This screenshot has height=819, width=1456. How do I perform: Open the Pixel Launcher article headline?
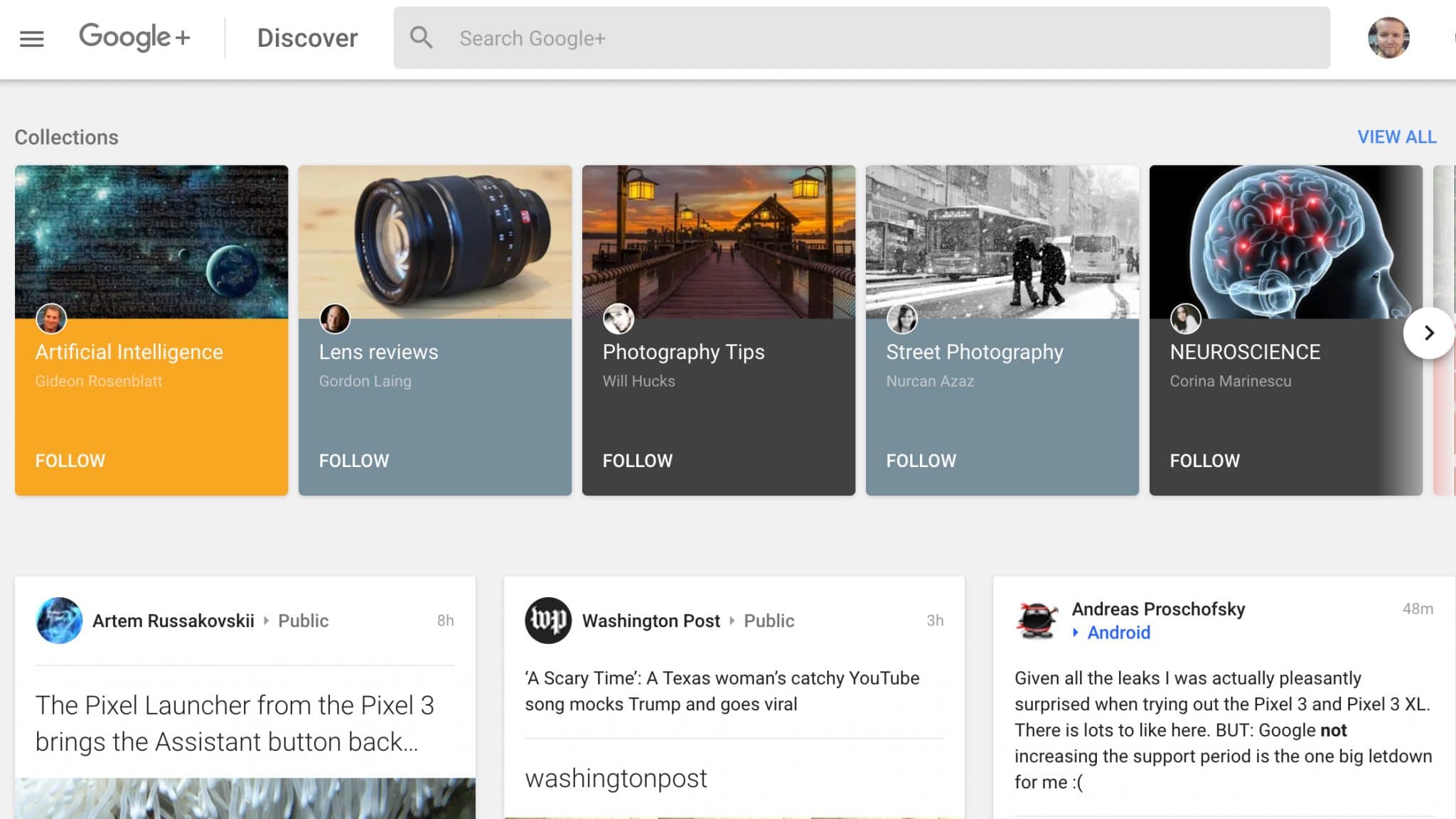click(x=235, y=723)
